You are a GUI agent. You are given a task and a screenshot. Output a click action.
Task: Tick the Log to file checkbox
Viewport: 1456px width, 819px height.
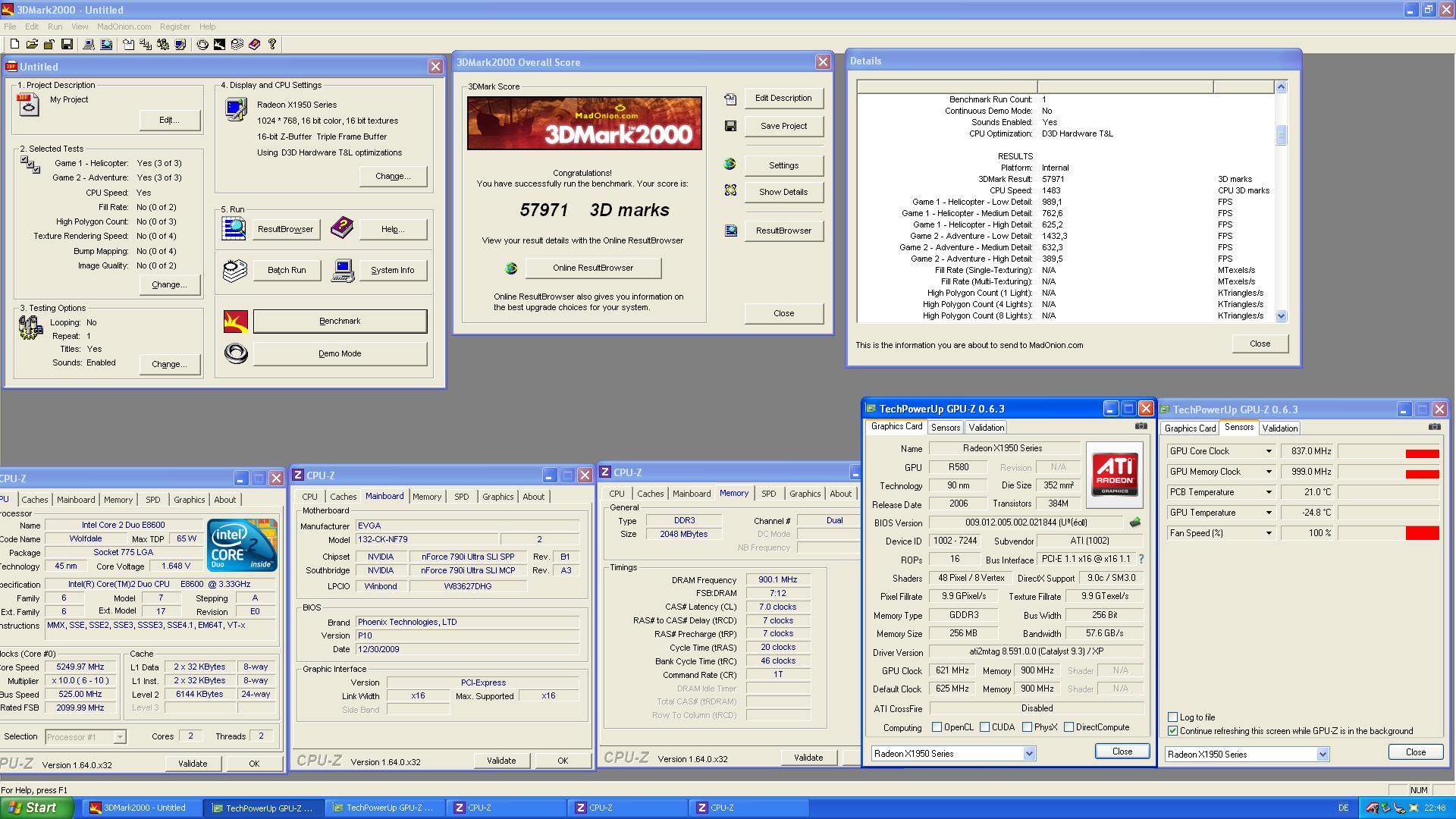pos(1173,717)
